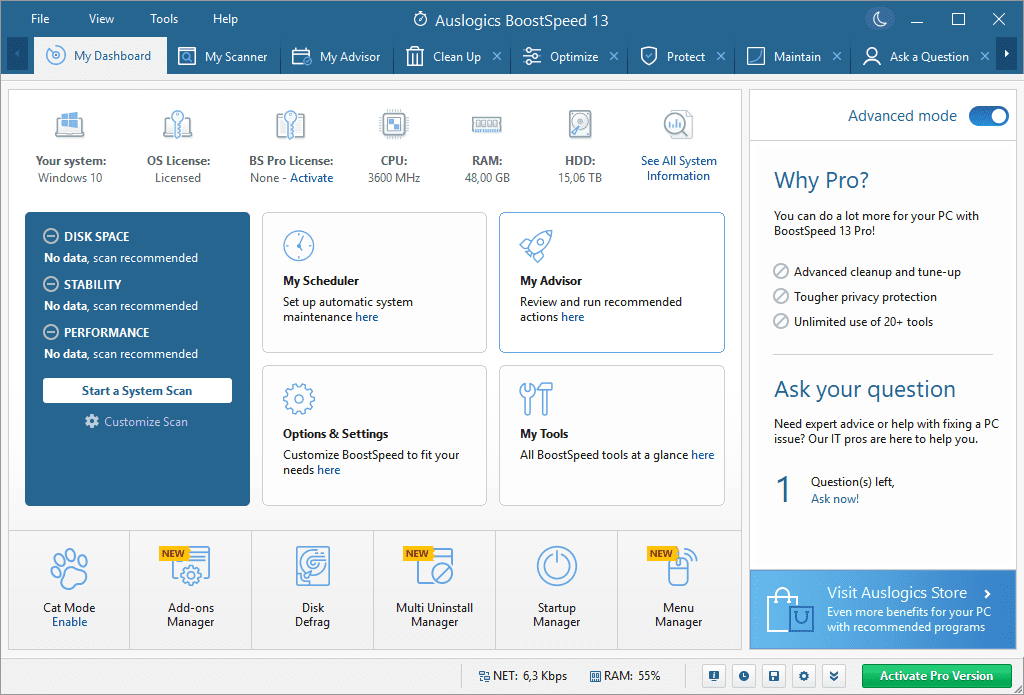Open the Visit Auslogics Store arrow
1024x695 pixels.
point(987,594)
